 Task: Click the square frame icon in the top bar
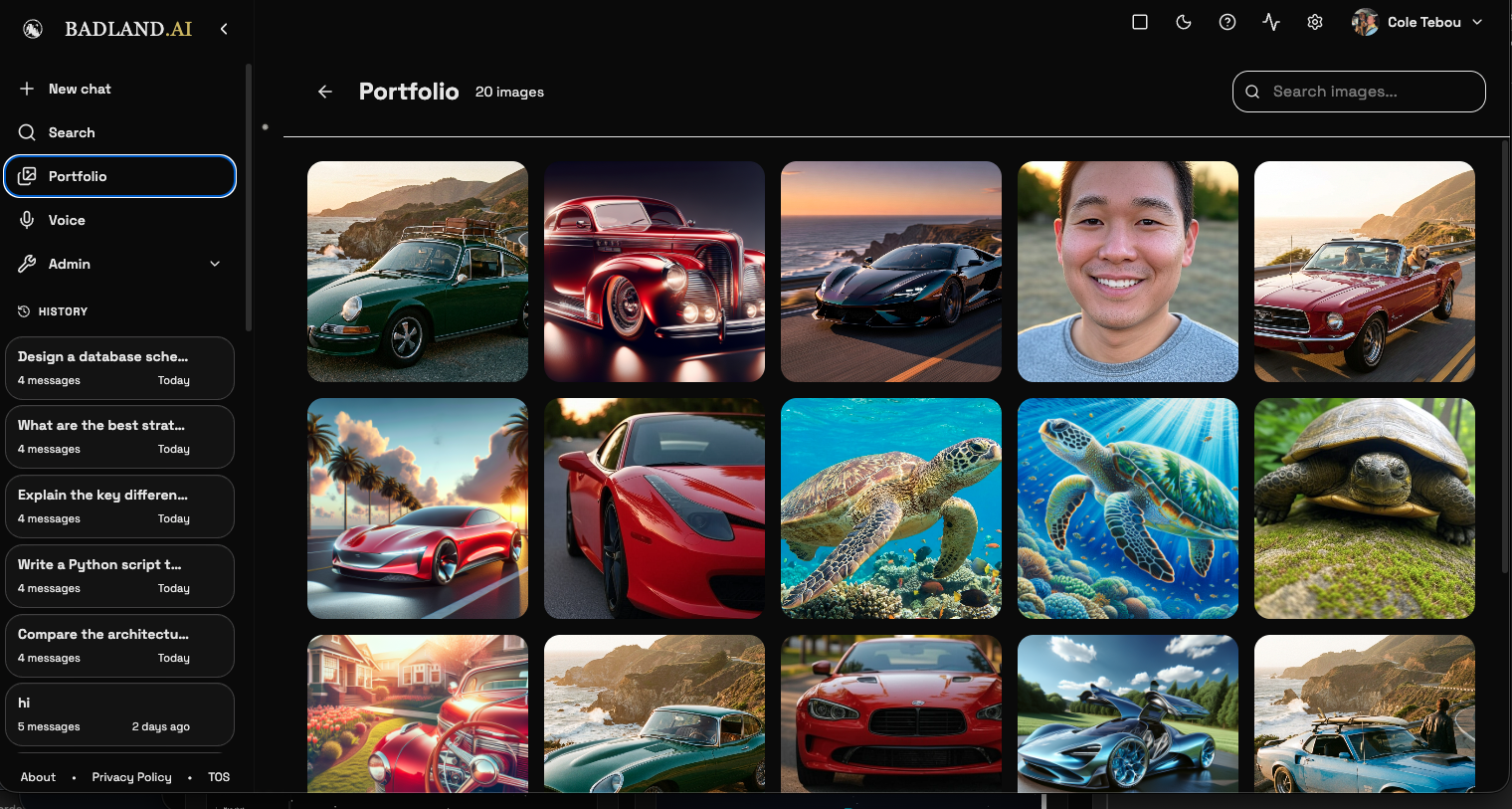click(1139, 21)
